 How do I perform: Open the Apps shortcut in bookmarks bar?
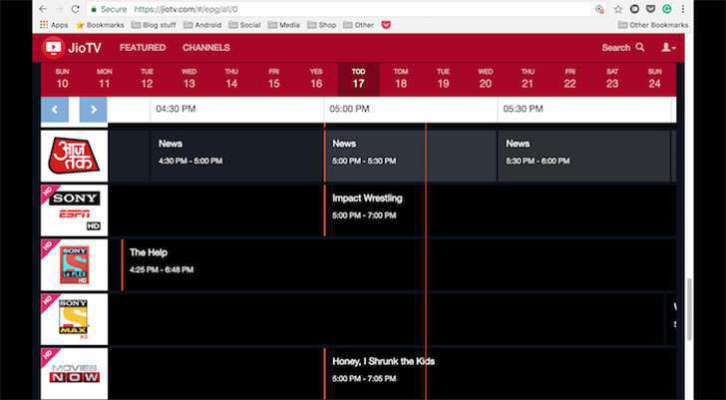[x=54, y=25]
